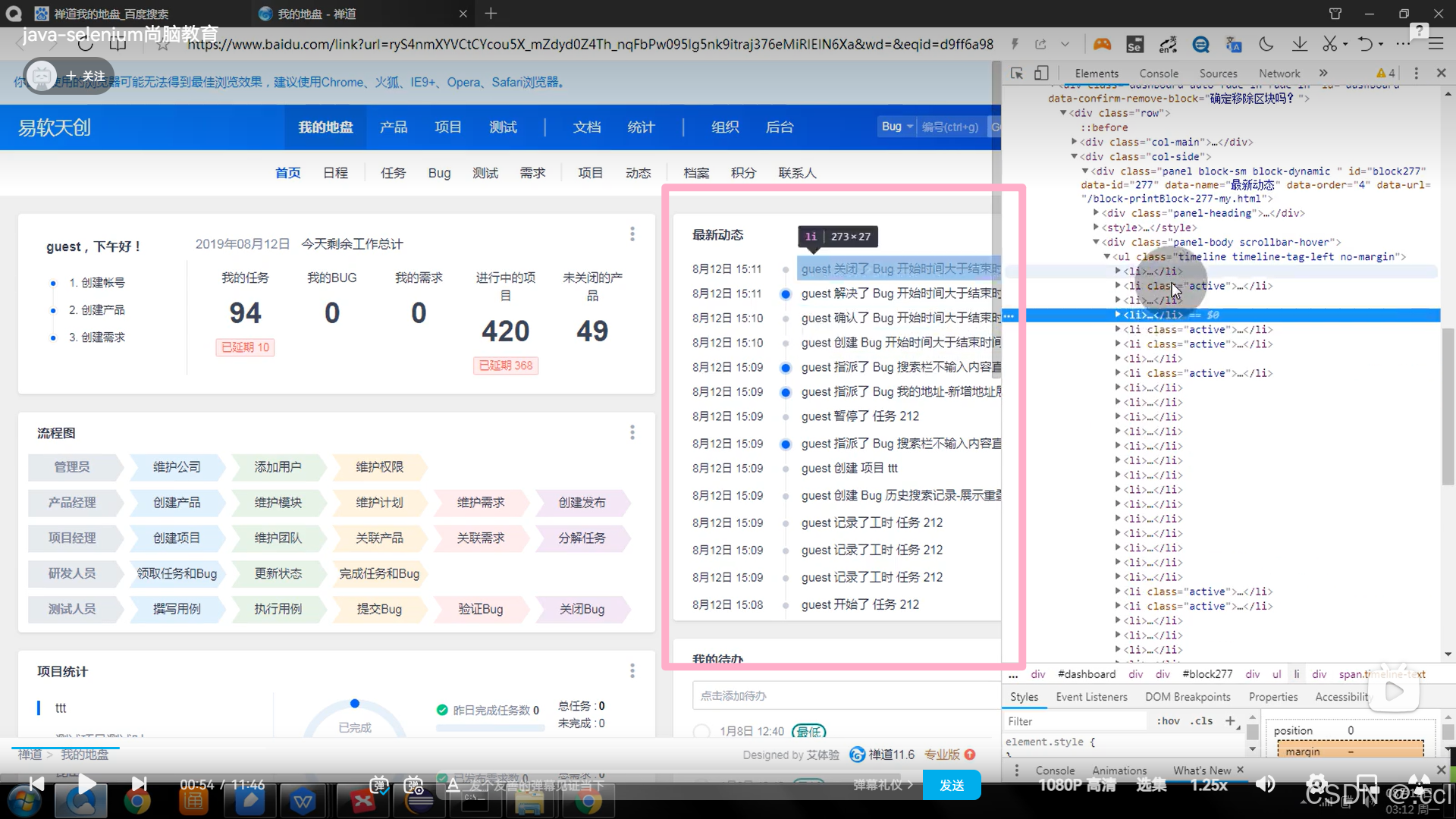Click the Selenium IDE extension icon

pyautogui.click(x=1134, y=44)
